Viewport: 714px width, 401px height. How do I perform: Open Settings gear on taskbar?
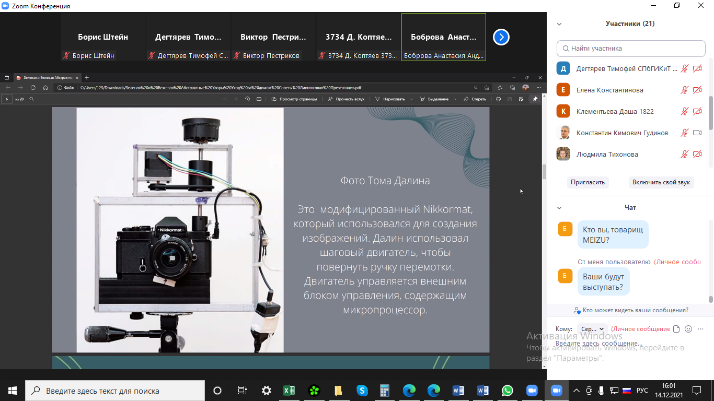click(x=266, y=391)
